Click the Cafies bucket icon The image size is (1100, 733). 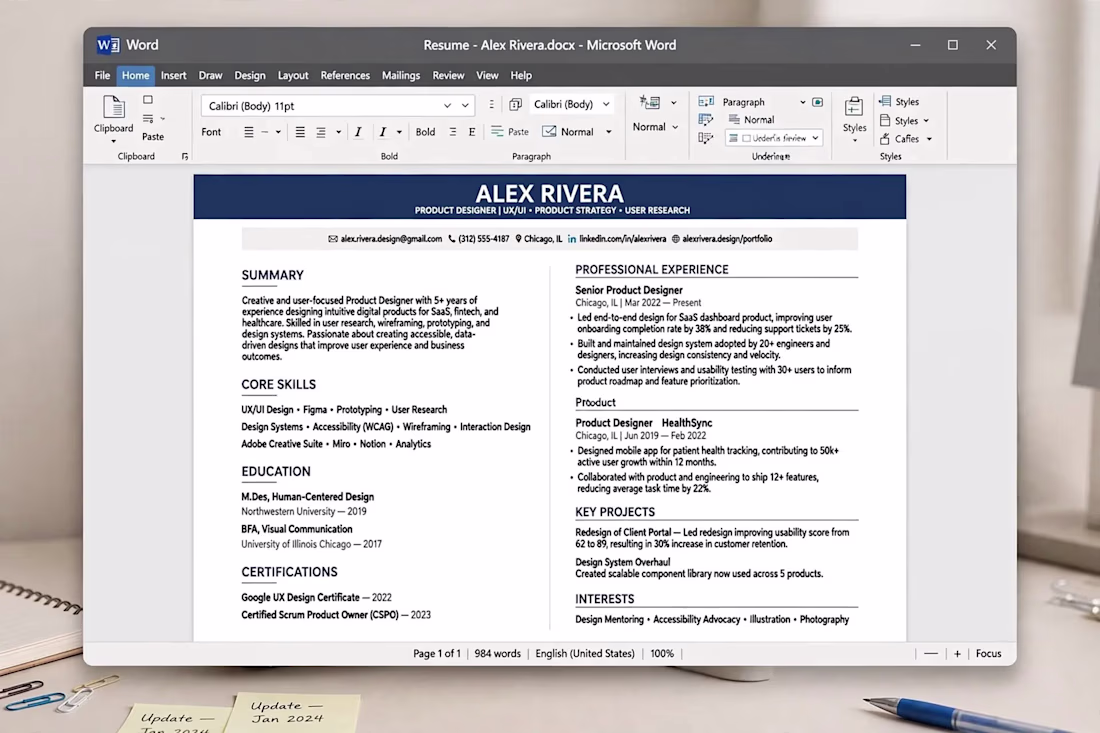(885, 139)
